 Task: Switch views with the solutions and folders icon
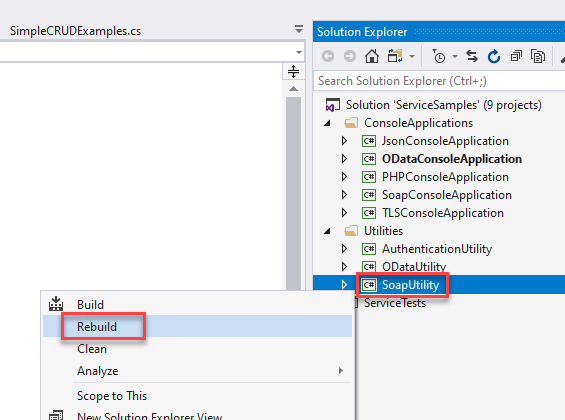pos(395,56)
